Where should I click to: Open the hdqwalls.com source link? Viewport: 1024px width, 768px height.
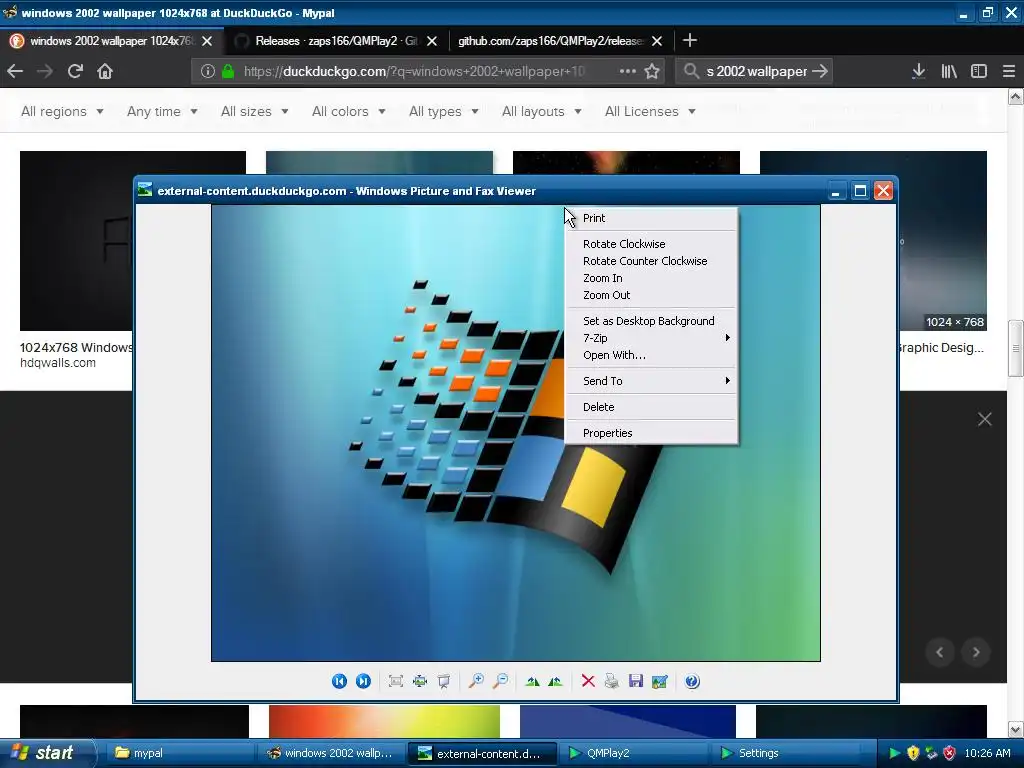[x=57, y=363]
